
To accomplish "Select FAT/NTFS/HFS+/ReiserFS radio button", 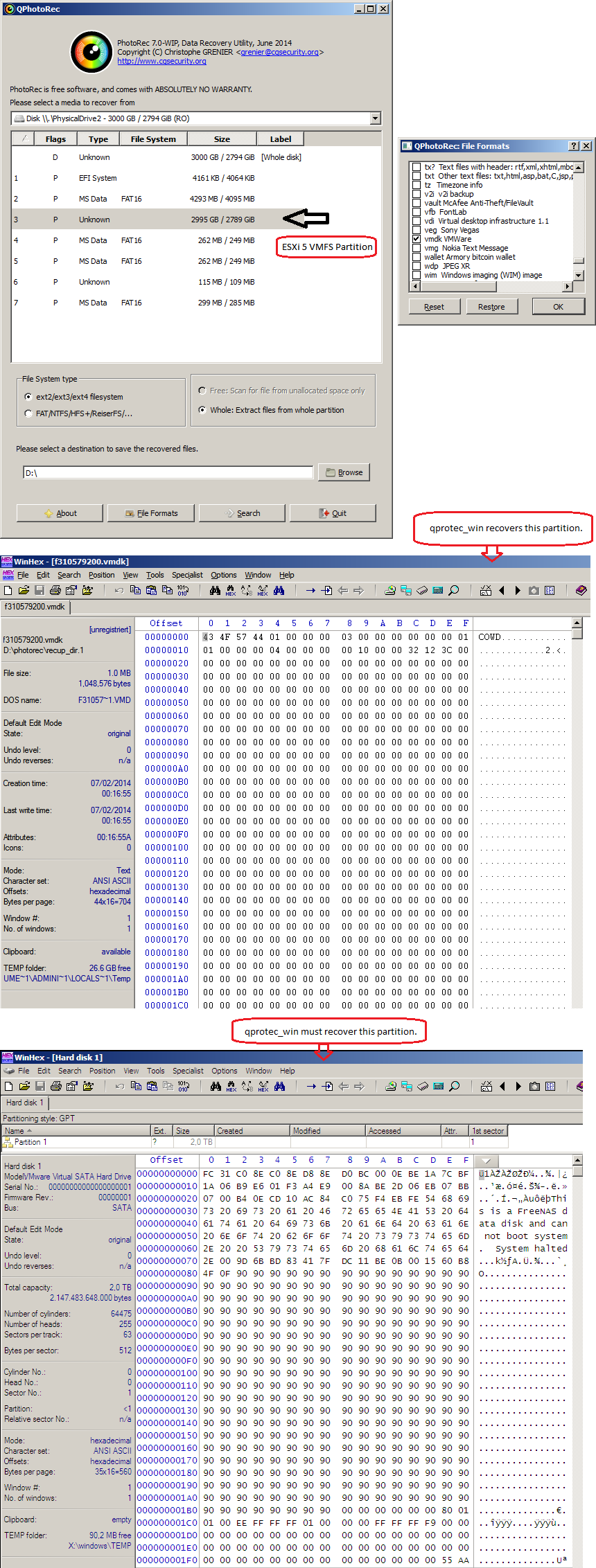I will (x=28, y=413).
